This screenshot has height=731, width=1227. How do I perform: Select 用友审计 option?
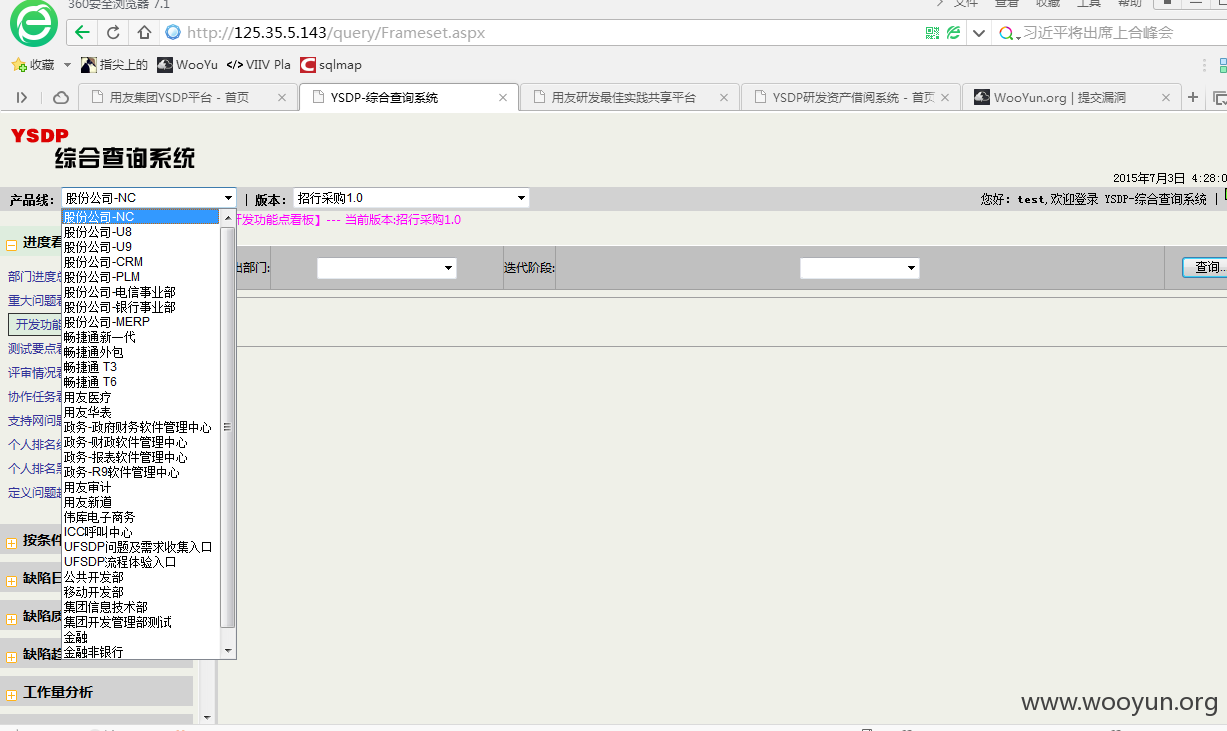[x=140, y=487]
